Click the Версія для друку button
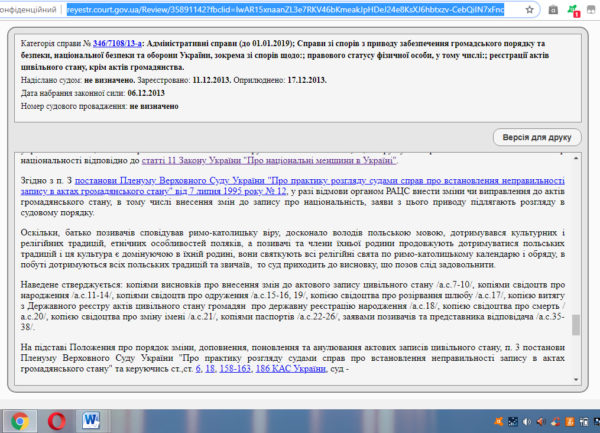Image resolution: width=600 pixels, height=433 pixels. [x=537, y=137]
